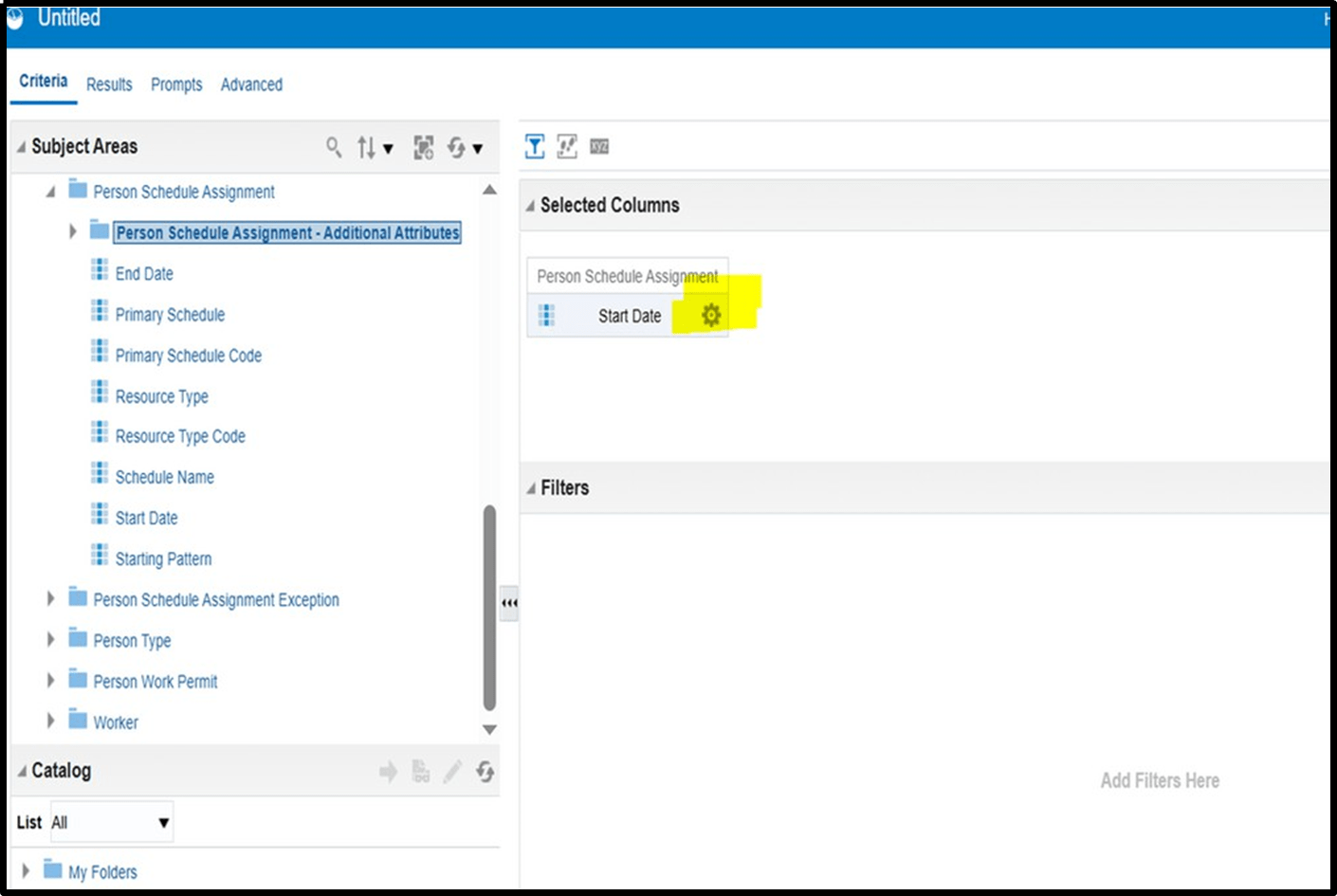This screenshot has width=1337, height=896.
Task: Click the End Date column icon
Action: [99, 271]
